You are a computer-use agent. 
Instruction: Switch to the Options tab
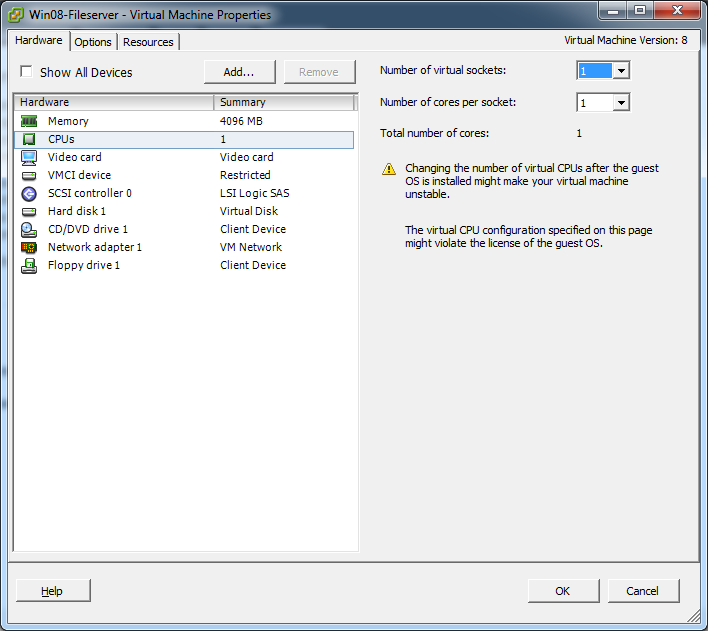point(93,42)
